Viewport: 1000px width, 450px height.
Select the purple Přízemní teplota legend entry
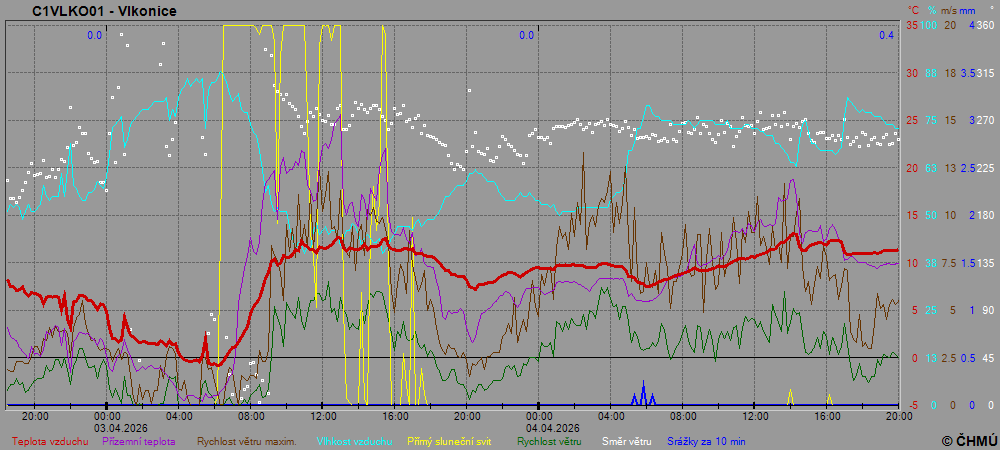(140, 440)
